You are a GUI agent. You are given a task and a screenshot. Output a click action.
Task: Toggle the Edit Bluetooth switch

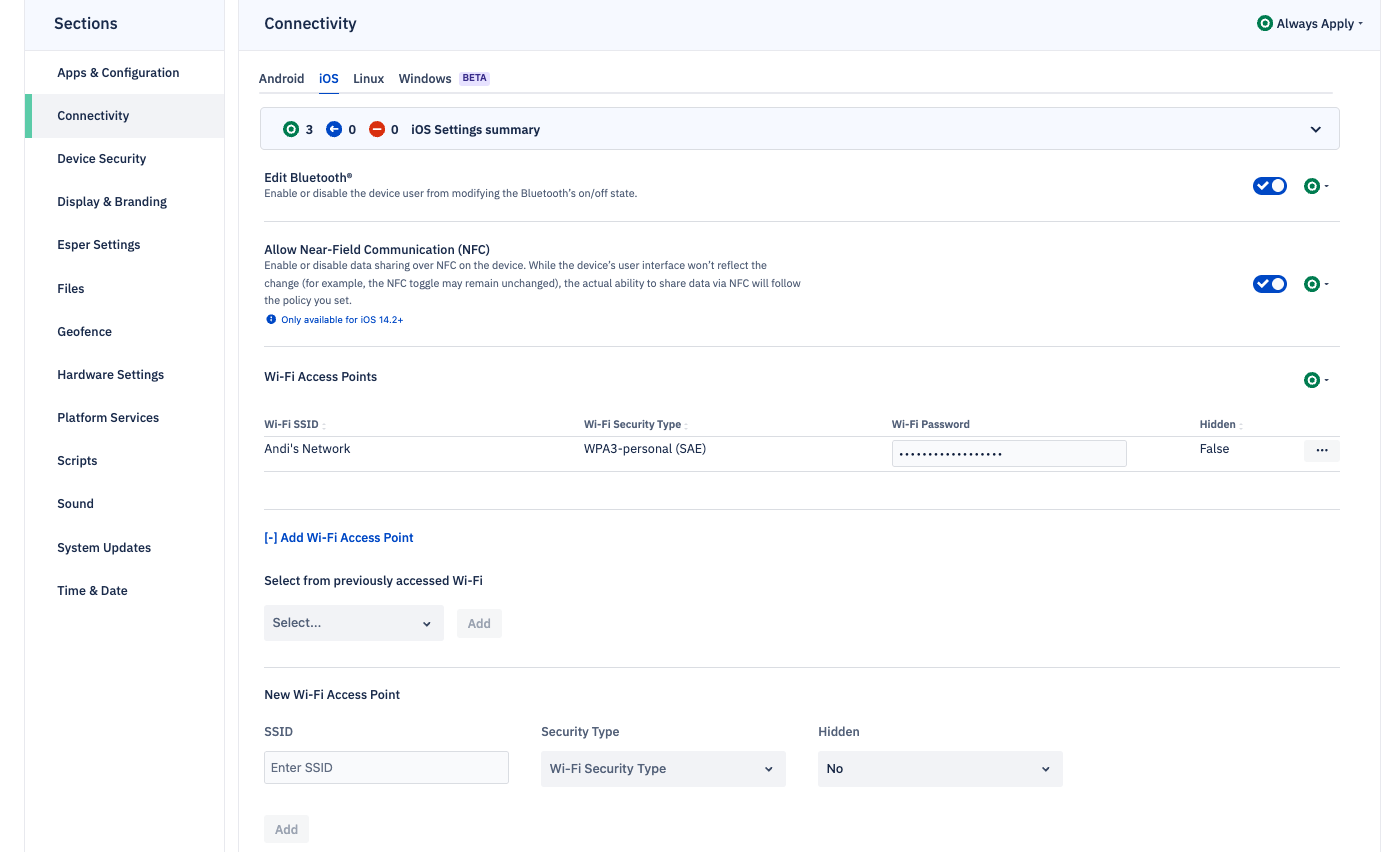click(x=1269, y=186)
